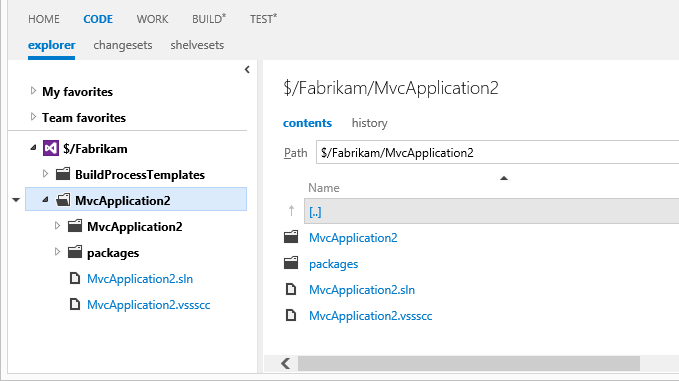Open the BUILD hub
Viewport: 679px width, 381px height.
pos(209,19)
